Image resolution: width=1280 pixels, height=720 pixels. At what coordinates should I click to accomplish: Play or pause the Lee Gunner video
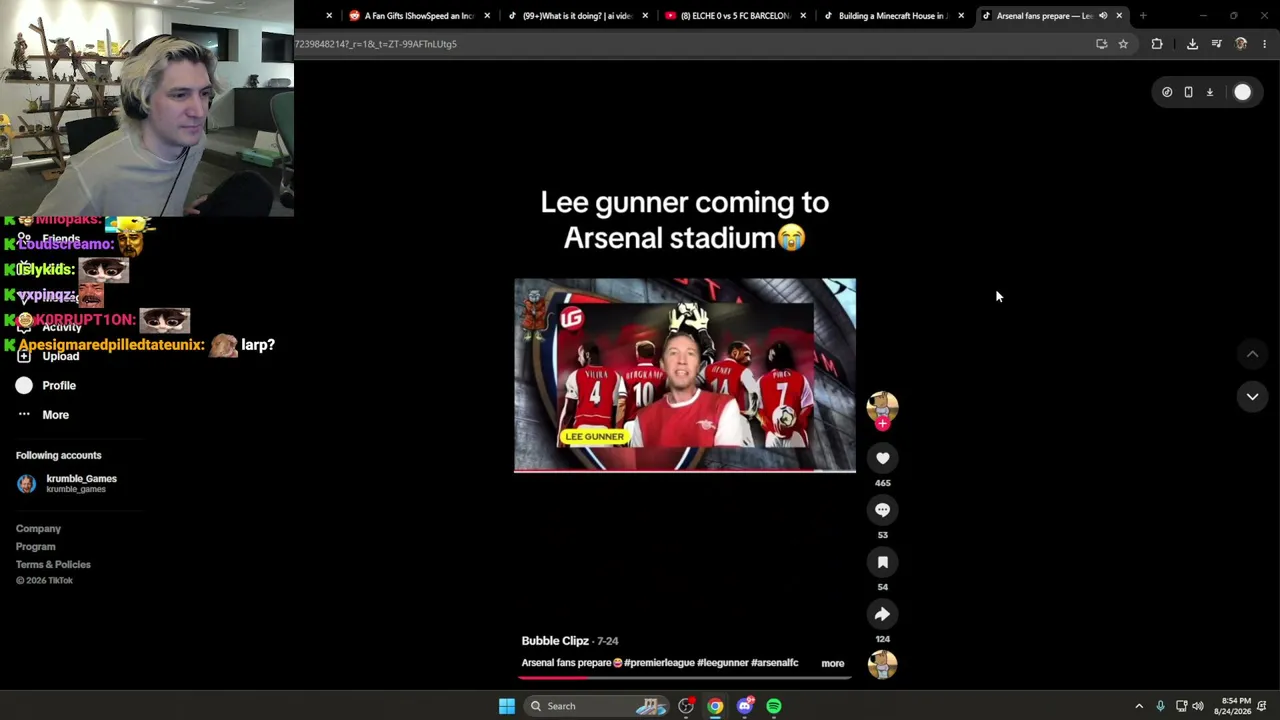(x=685, y=375)
